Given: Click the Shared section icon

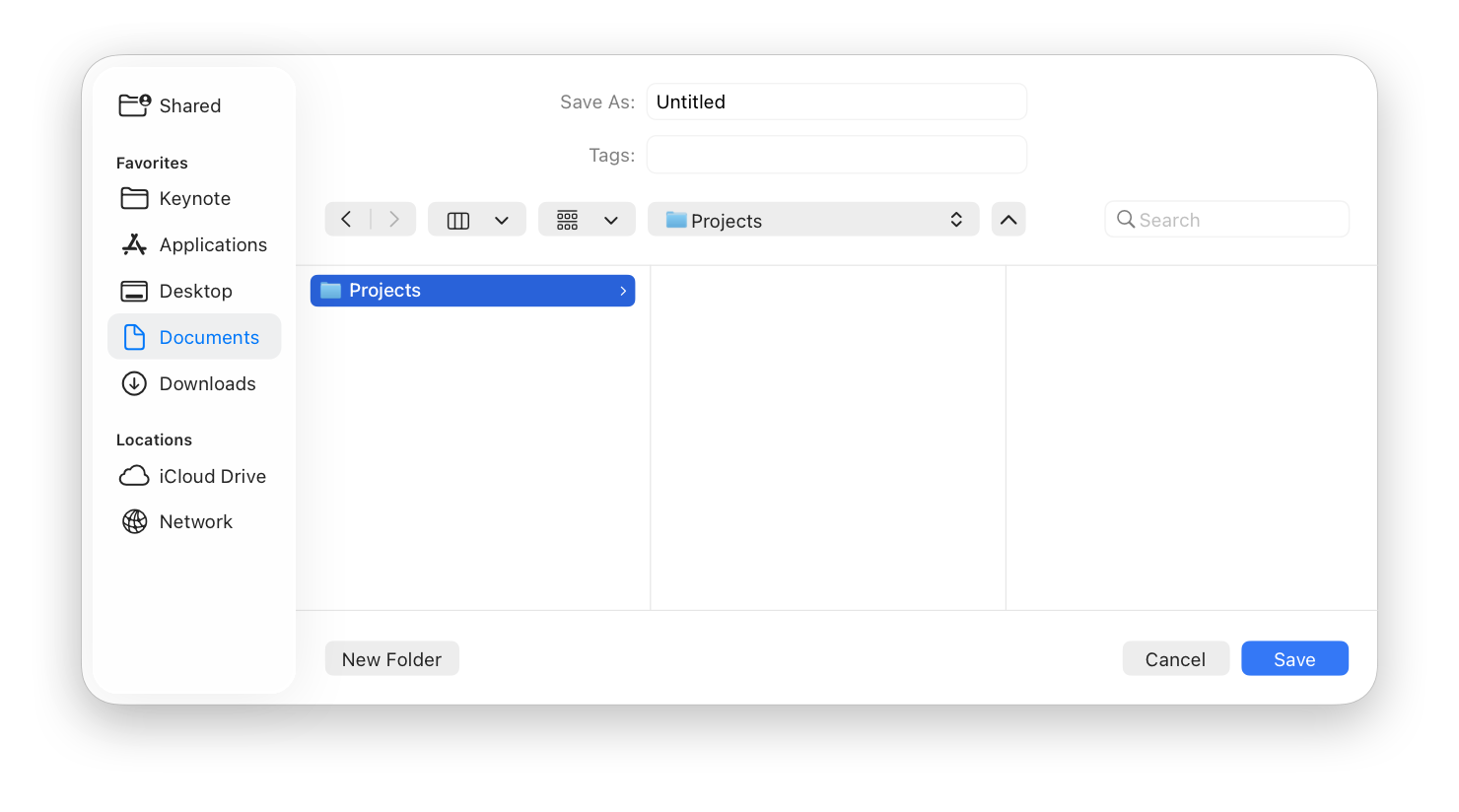Looking at the screenshot, I should [x=133, y=104].
